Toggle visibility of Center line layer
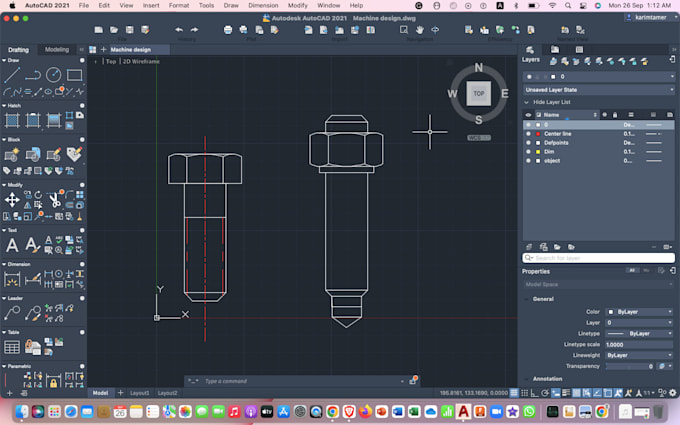This screenshot has width=680, height=425. coord(528,134)
